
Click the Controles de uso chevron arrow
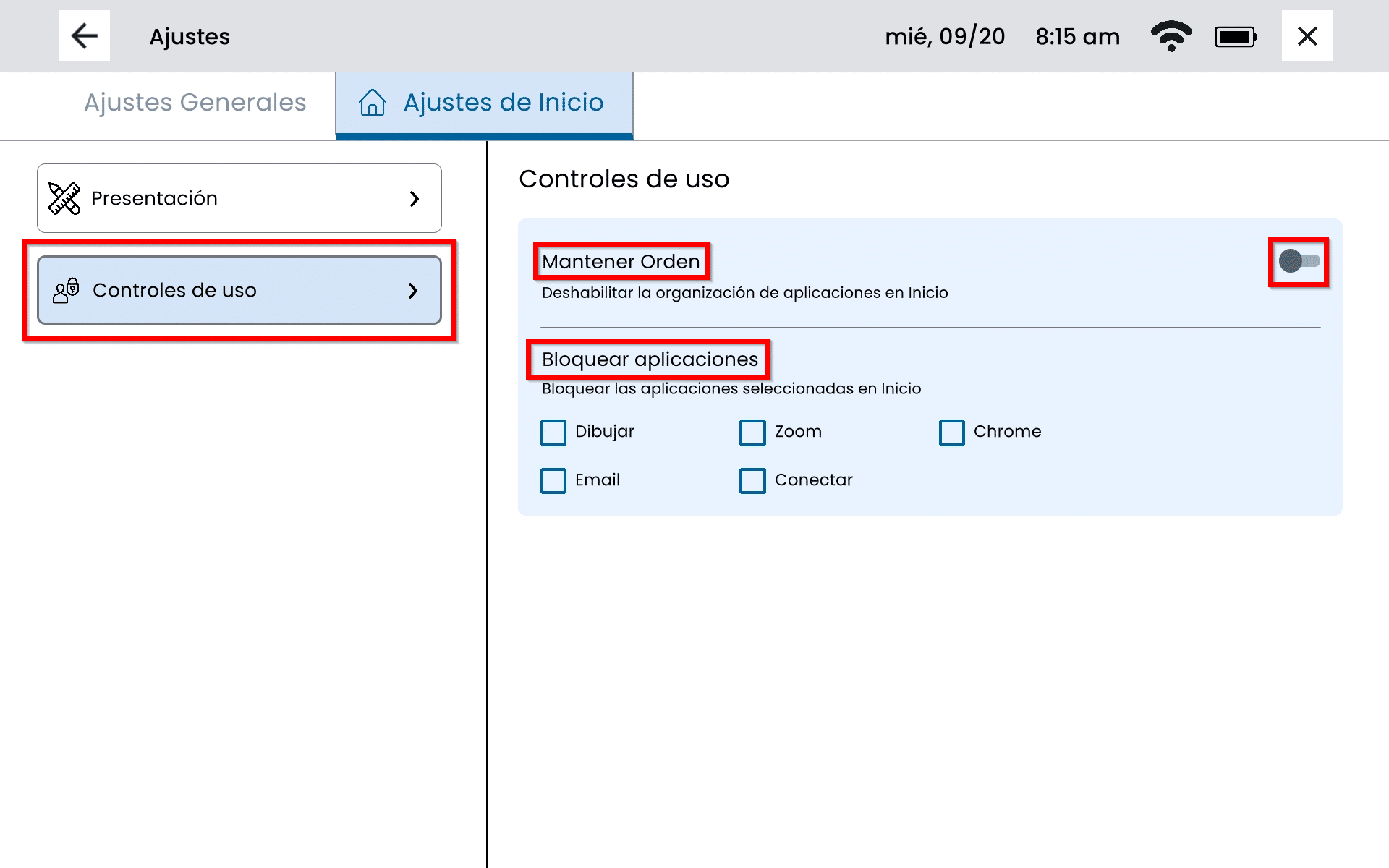coord(413,291)
